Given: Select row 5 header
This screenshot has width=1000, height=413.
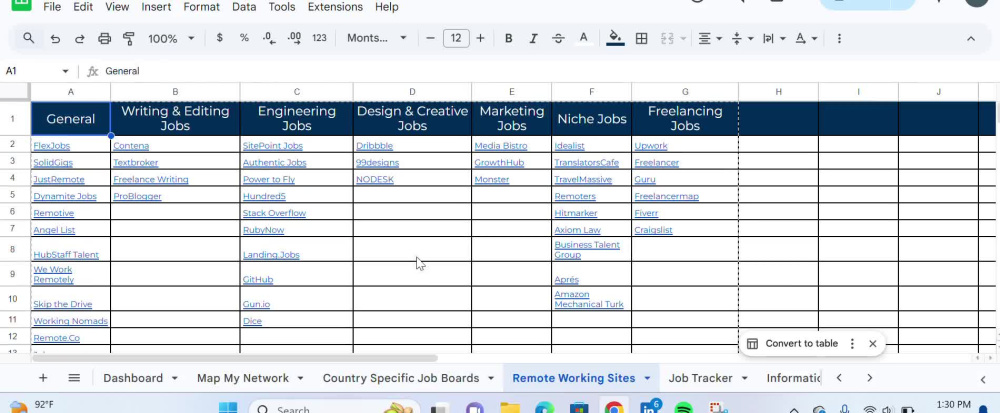Looking at the screenshot, I should point(13,195).
